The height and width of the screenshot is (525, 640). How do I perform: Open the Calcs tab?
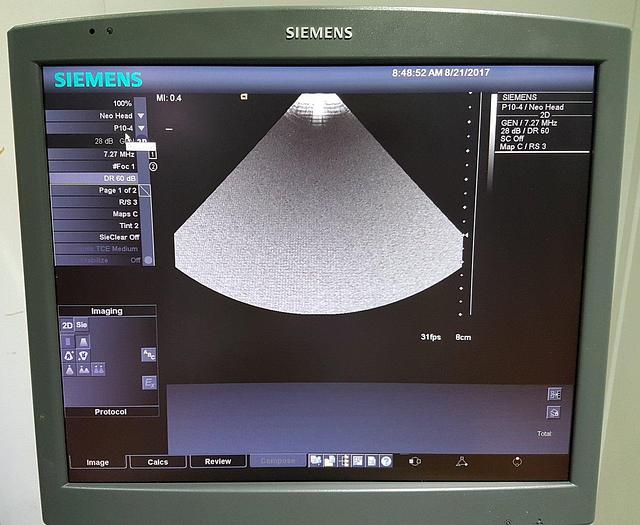pos(158,462)
